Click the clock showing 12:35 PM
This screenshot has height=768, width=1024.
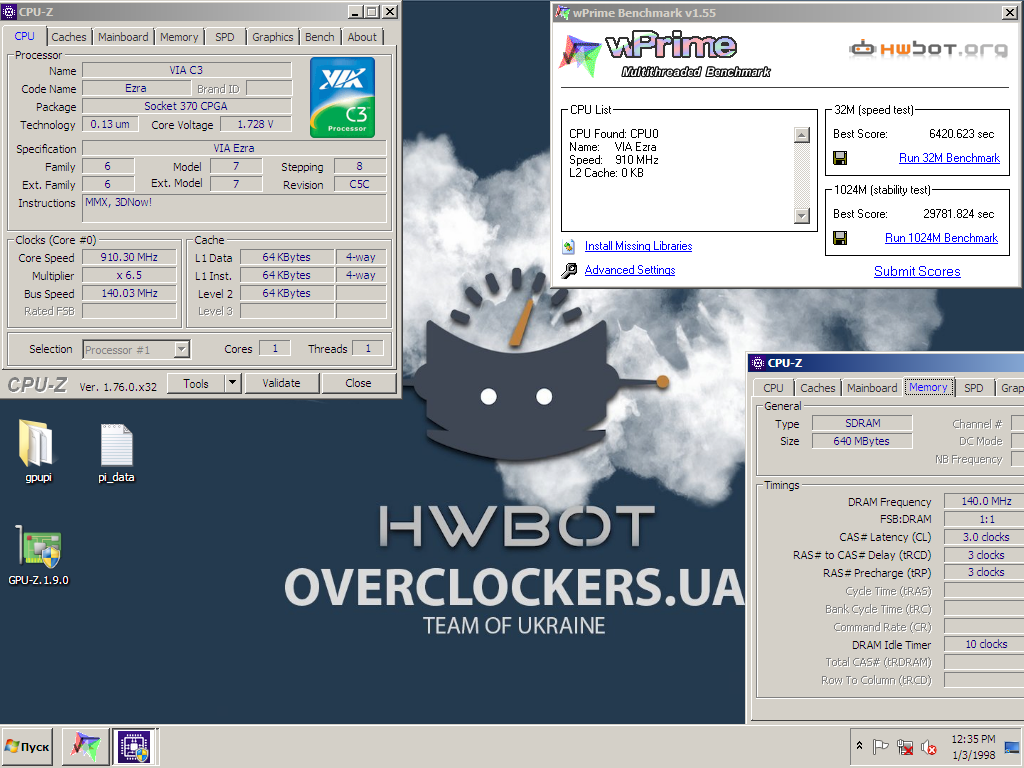[973, 739]
